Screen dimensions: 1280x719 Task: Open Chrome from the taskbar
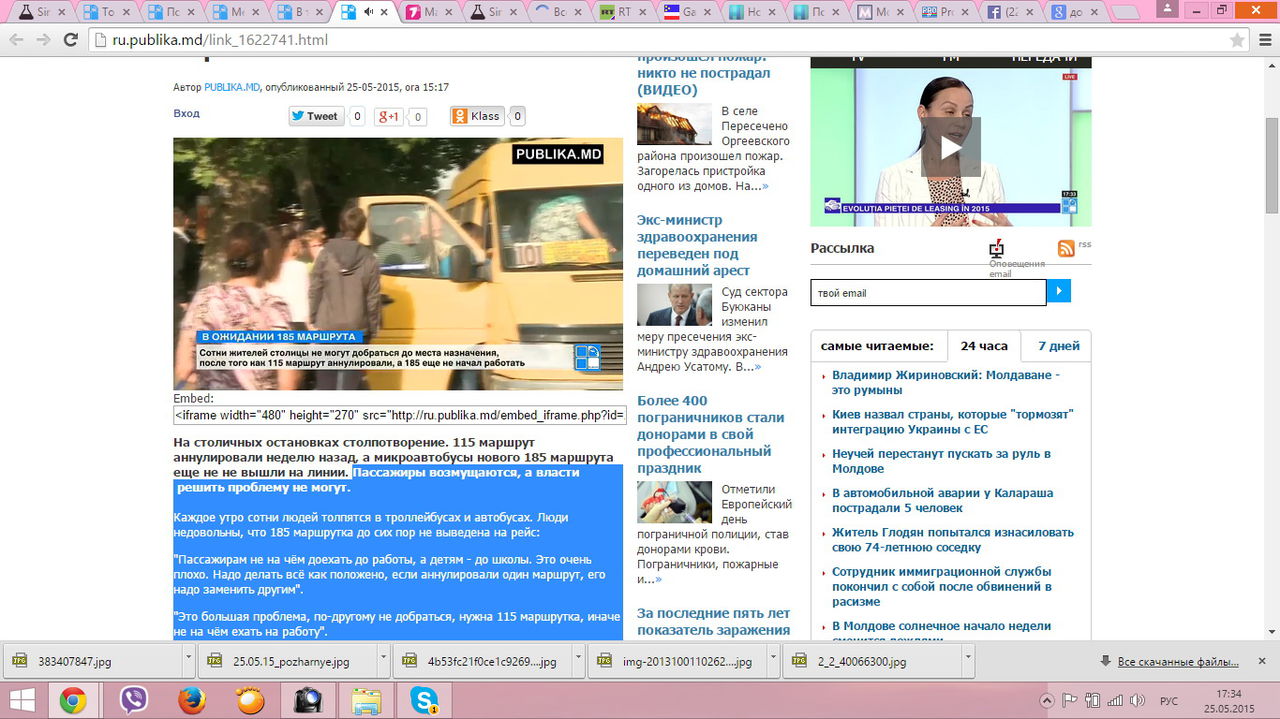[72, 700]
